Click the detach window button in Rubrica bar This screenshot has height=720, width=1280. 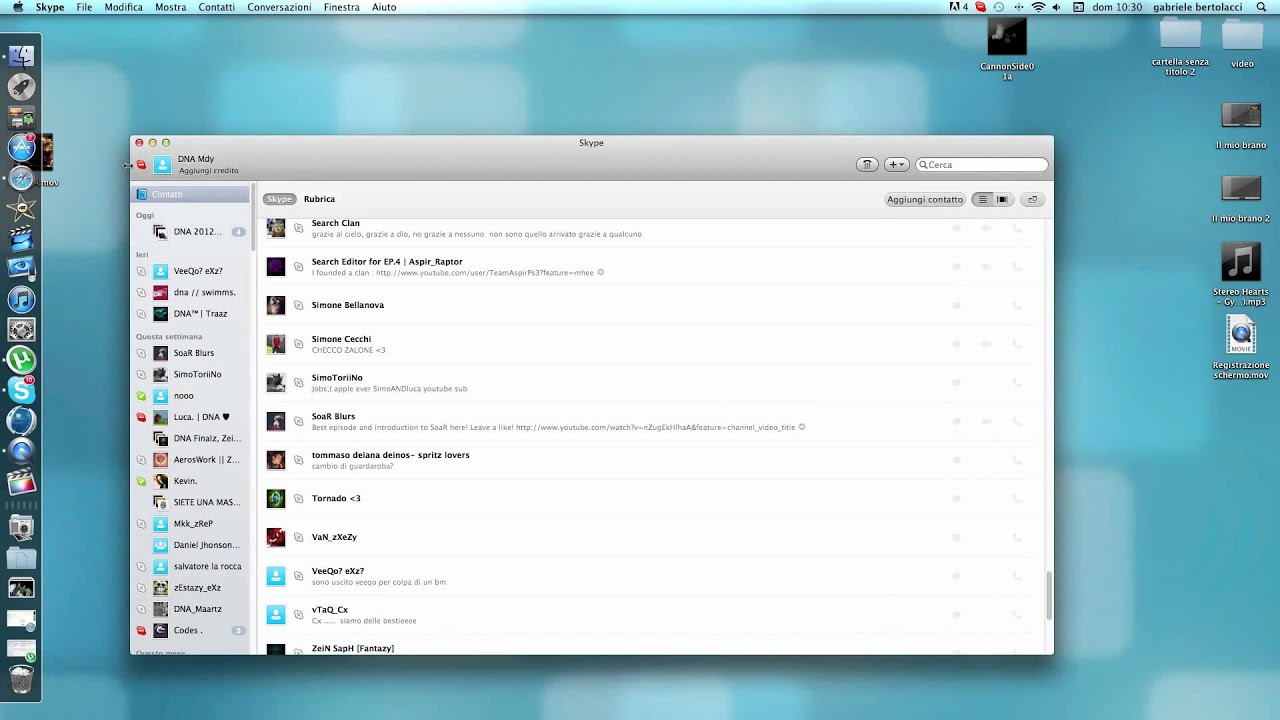[x=1033, y=199]
